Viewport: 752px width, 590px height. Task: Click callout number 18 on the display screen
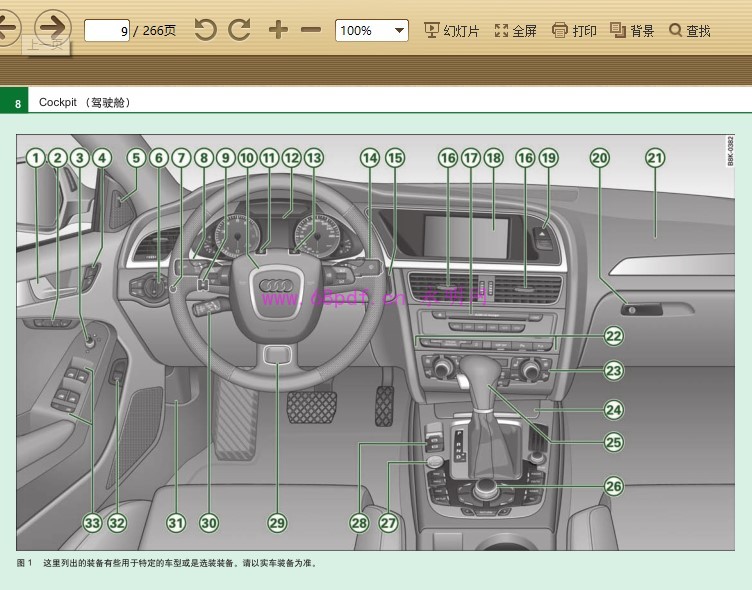point(492,158)
